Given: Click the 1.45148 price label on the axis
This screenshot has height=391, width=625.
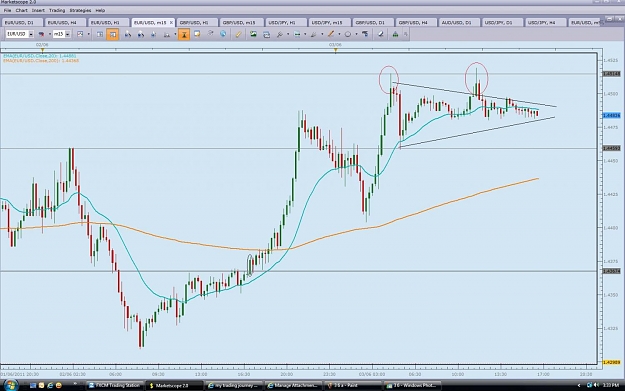Looking at the screenshot, I should [611, 74].
